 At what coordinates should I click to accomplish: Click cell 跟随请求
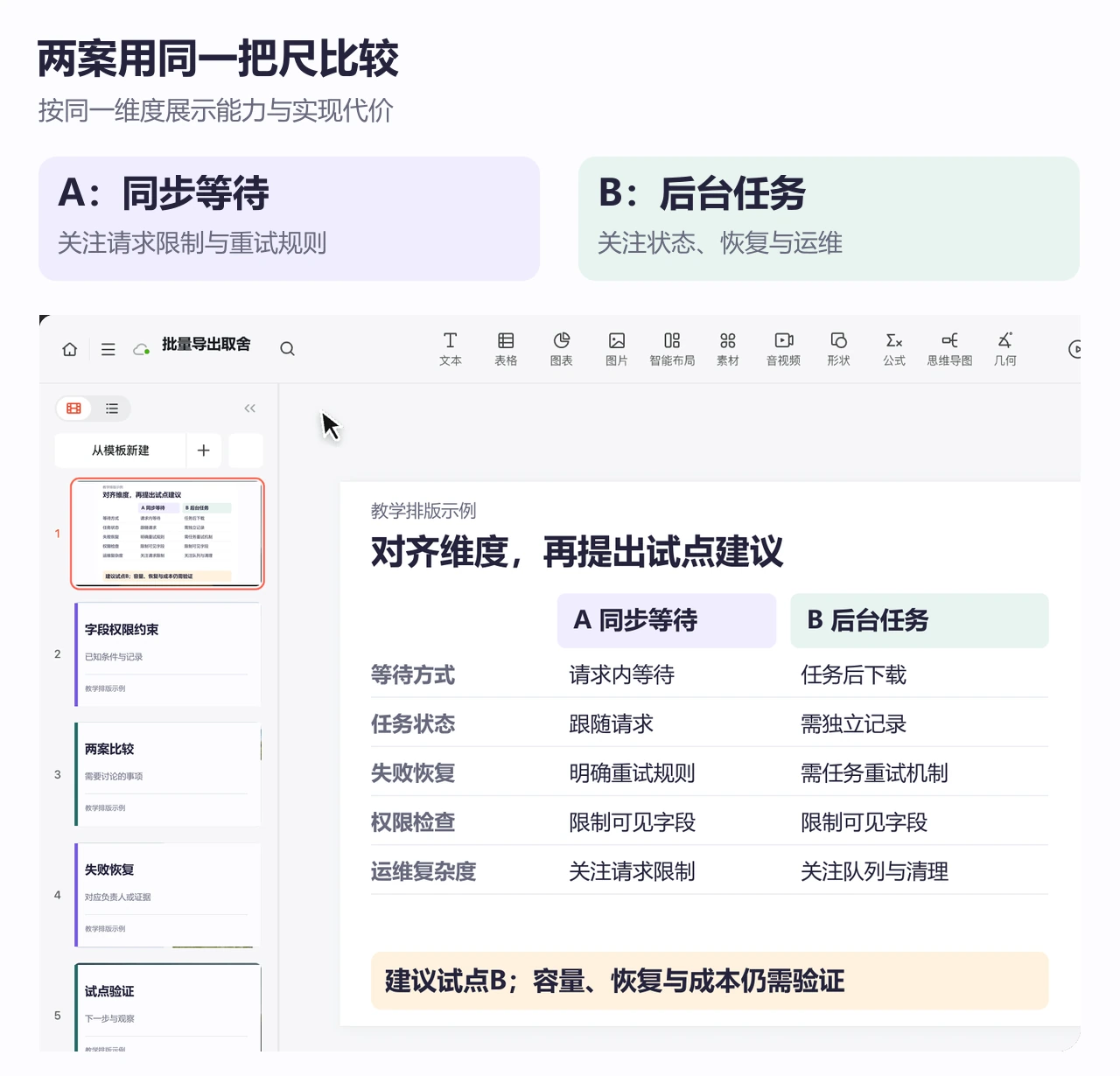coord(612,724)
